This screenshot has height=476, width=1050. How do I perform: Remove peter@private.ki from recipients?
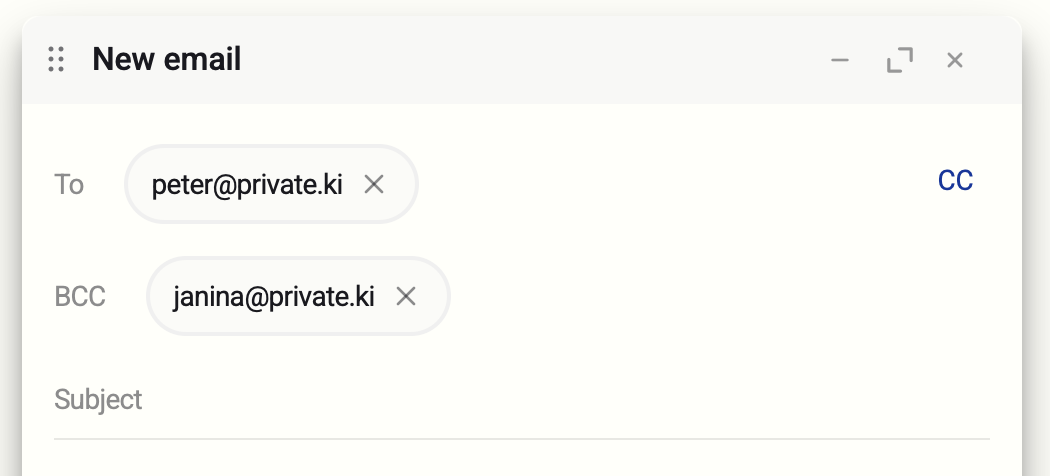tap(374, 184)
